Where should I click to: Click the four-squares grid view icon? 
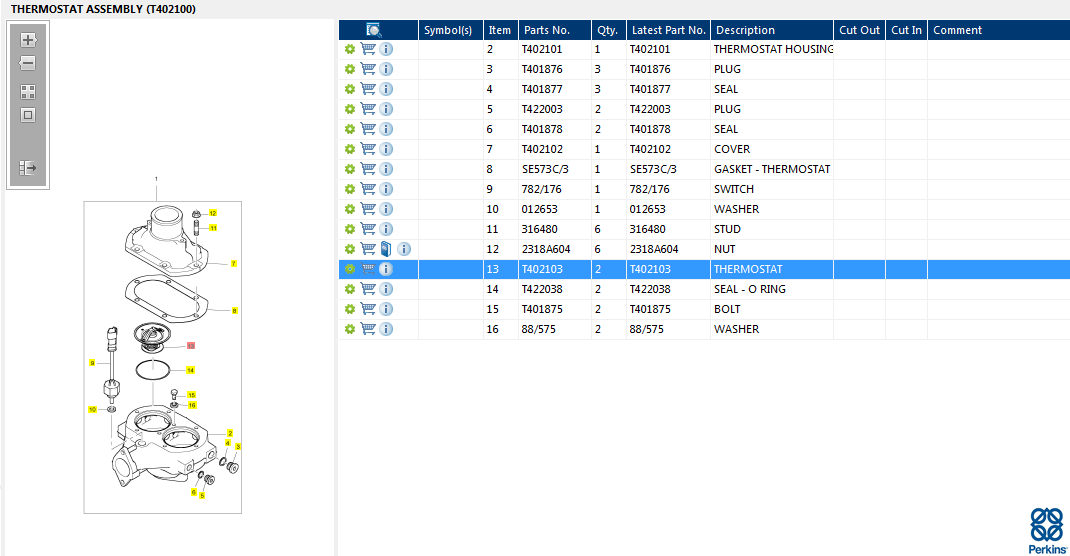click(x=28, y=91)
